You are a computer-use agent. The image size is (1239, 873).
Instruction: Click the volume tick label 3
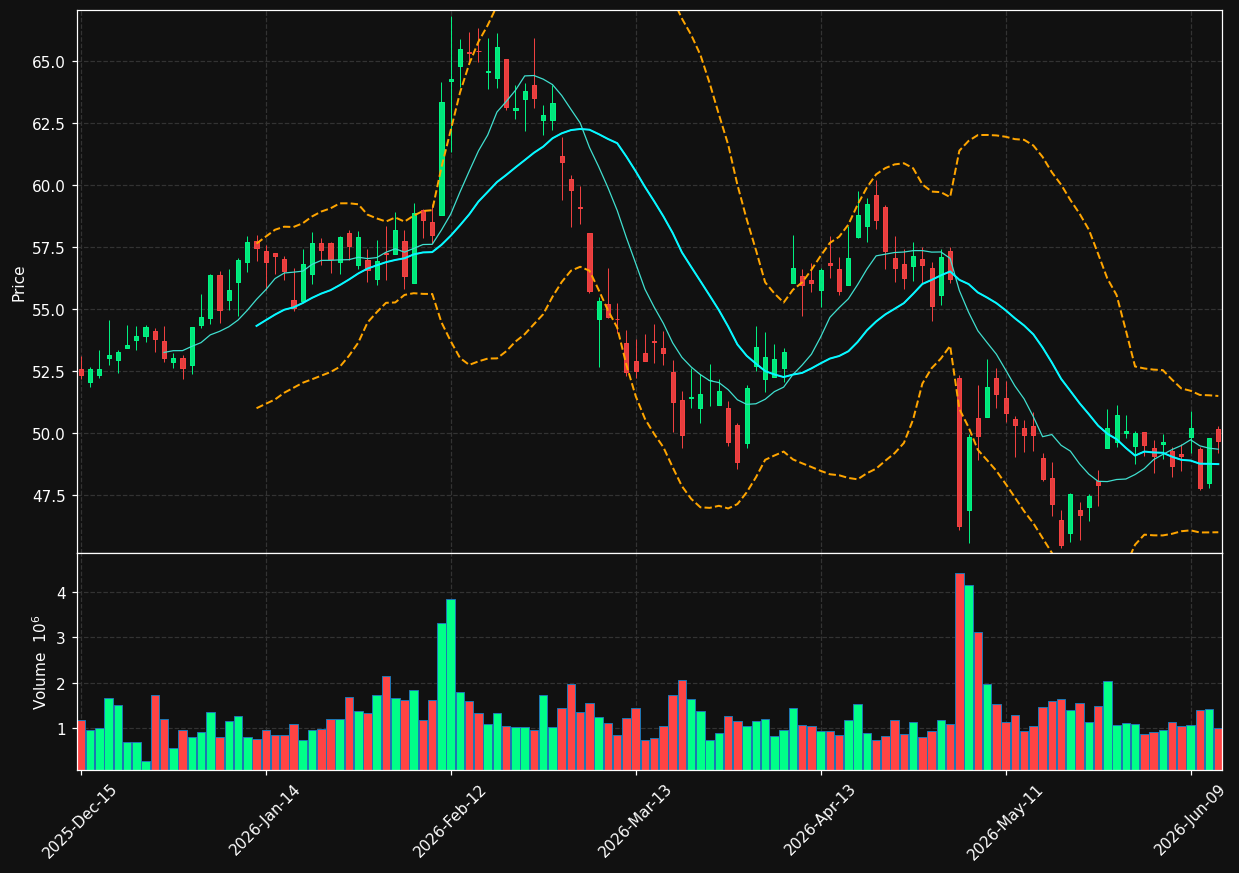61,638
